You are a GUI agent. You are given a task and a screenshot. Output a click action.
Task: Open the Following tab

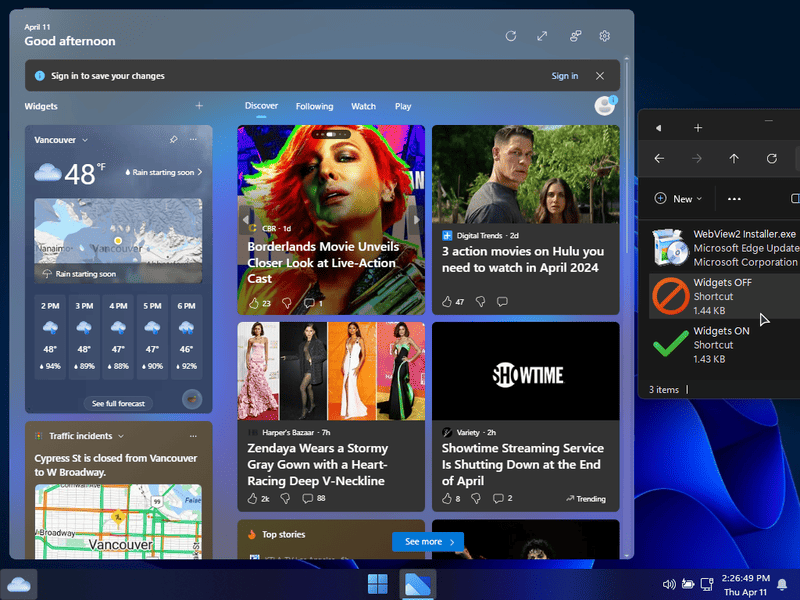click(x=314, y=106)
